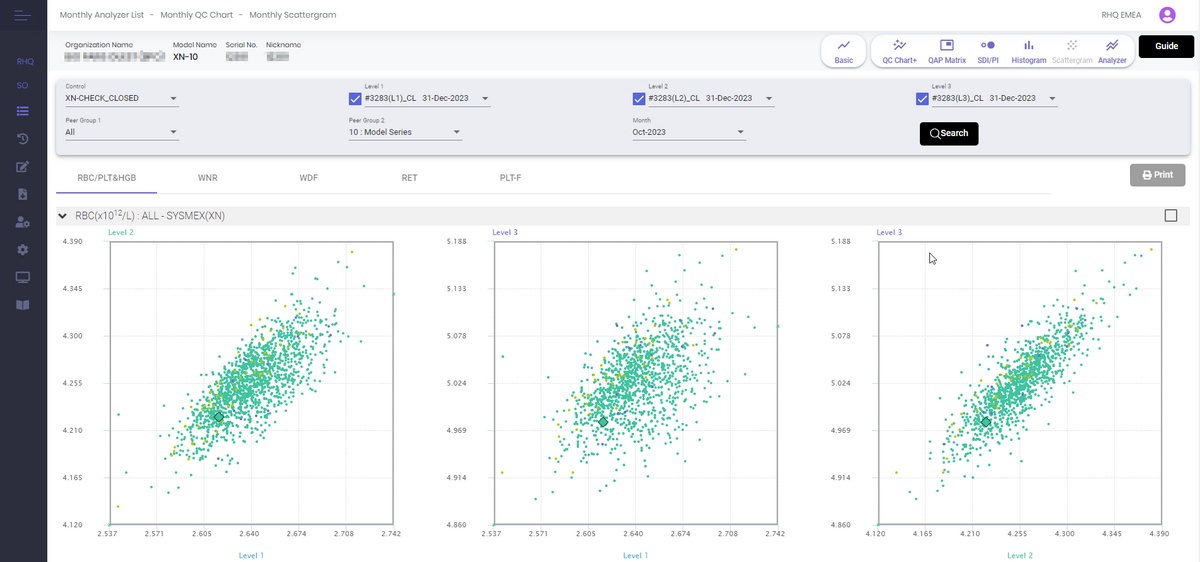Switch to the RET tab
This screenshot has width=1200, height=562.
tap(409, 177)
